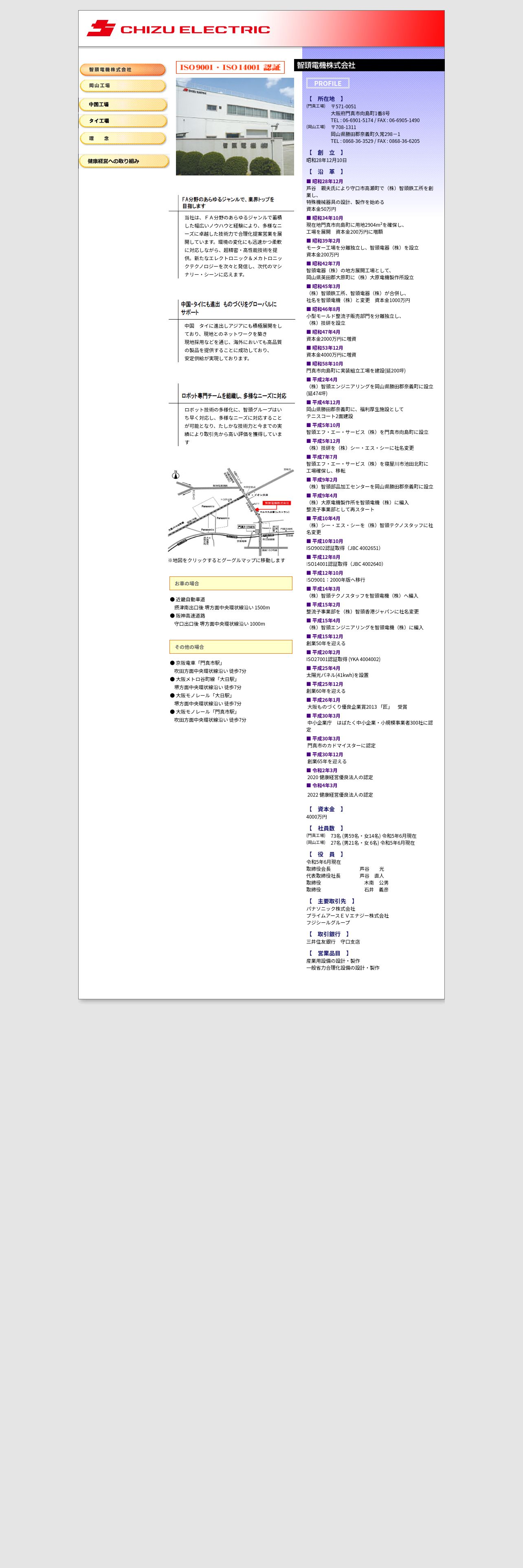
Task: Select パナソニック株式会社 text
Action: coord(331,909)
